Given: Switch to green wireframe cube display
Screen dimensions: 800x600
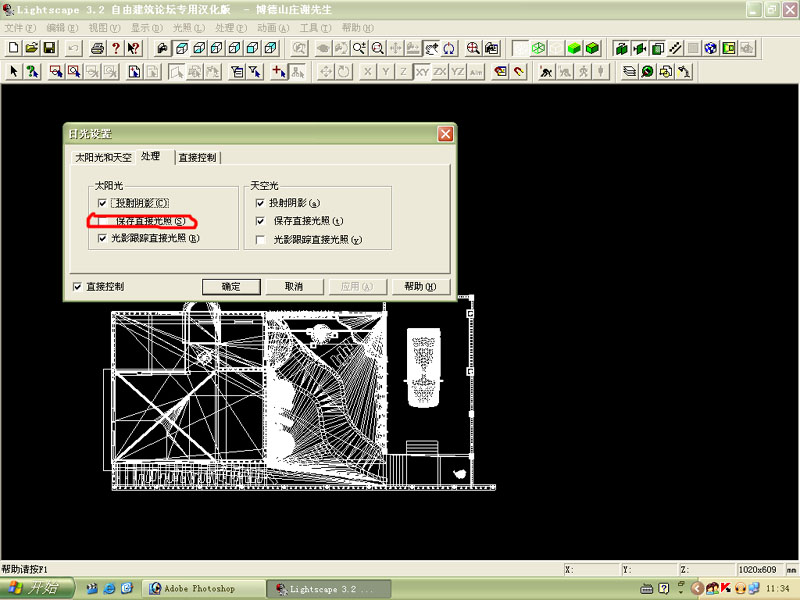Looking at the screenshot, I should 538,48.
